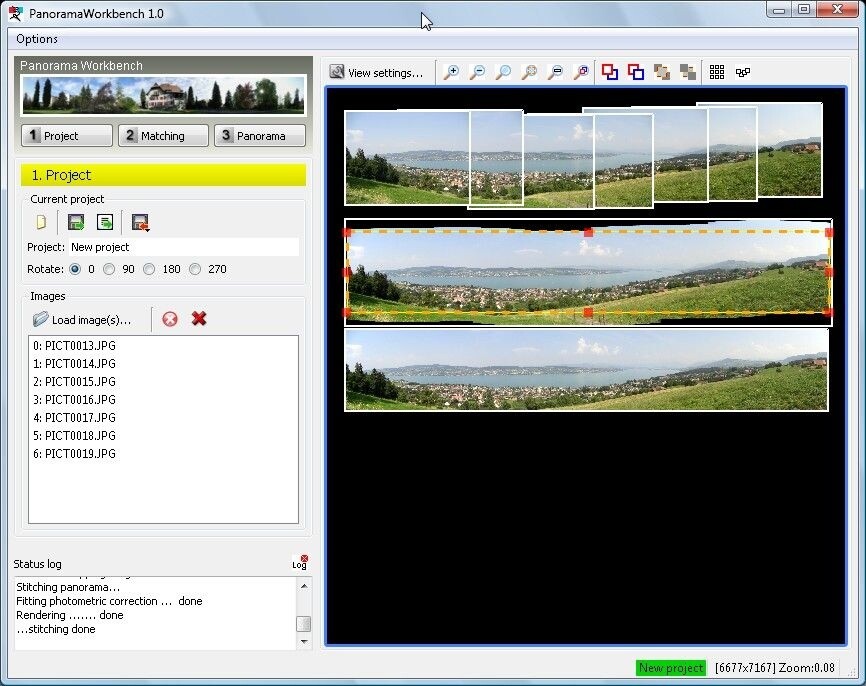Click the [6677x7167] Zoom:0.08 status text

click(774, 668)
